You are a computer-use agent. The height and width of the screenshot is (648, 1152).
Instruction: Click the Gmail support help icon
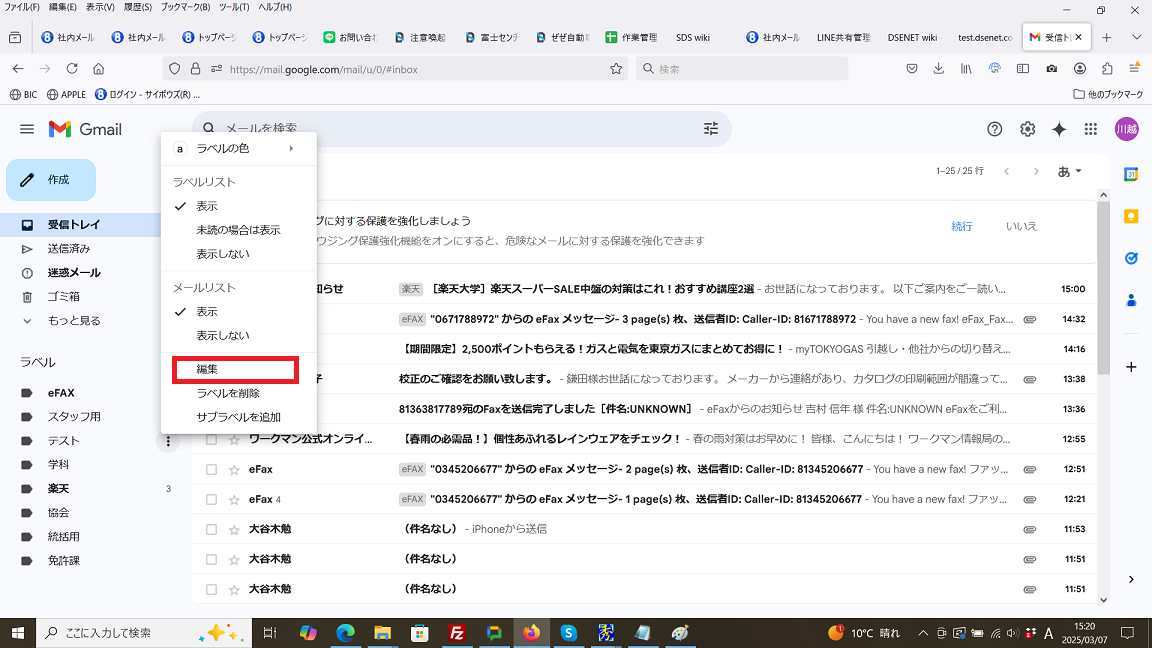[x=994, y=129]
